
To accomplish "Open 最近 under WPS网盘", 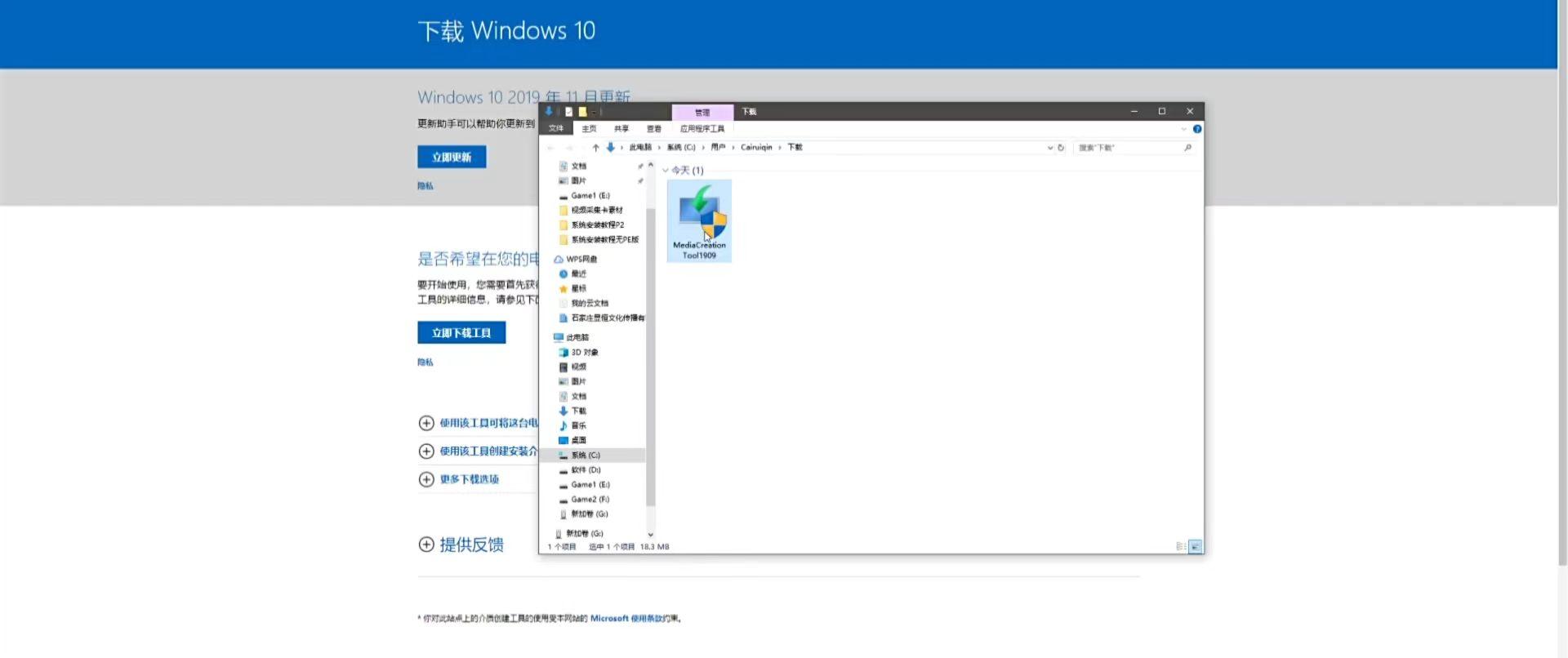I will pos(578,273).
